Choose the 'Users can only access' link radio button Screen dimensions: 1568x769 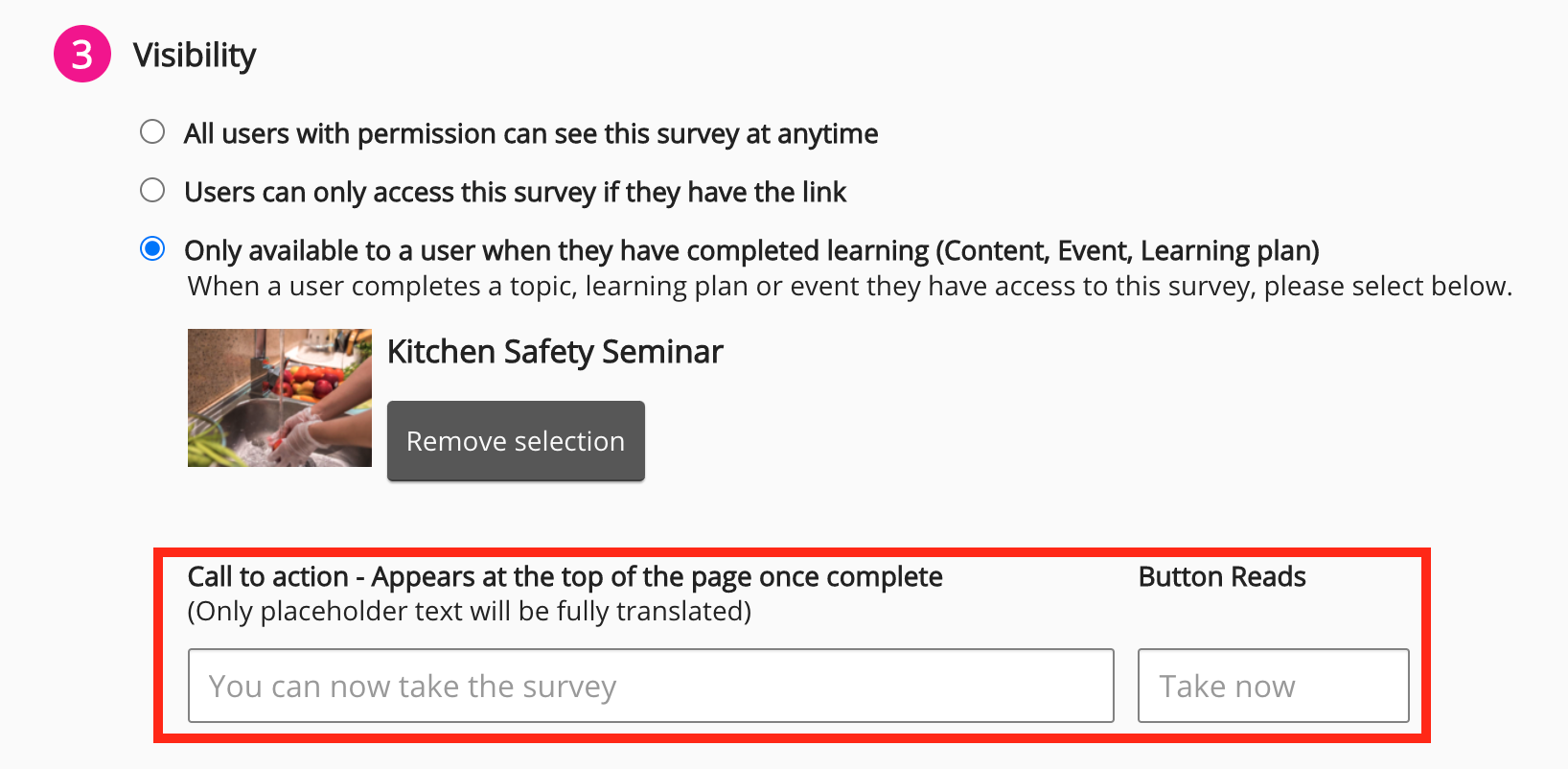152,190
